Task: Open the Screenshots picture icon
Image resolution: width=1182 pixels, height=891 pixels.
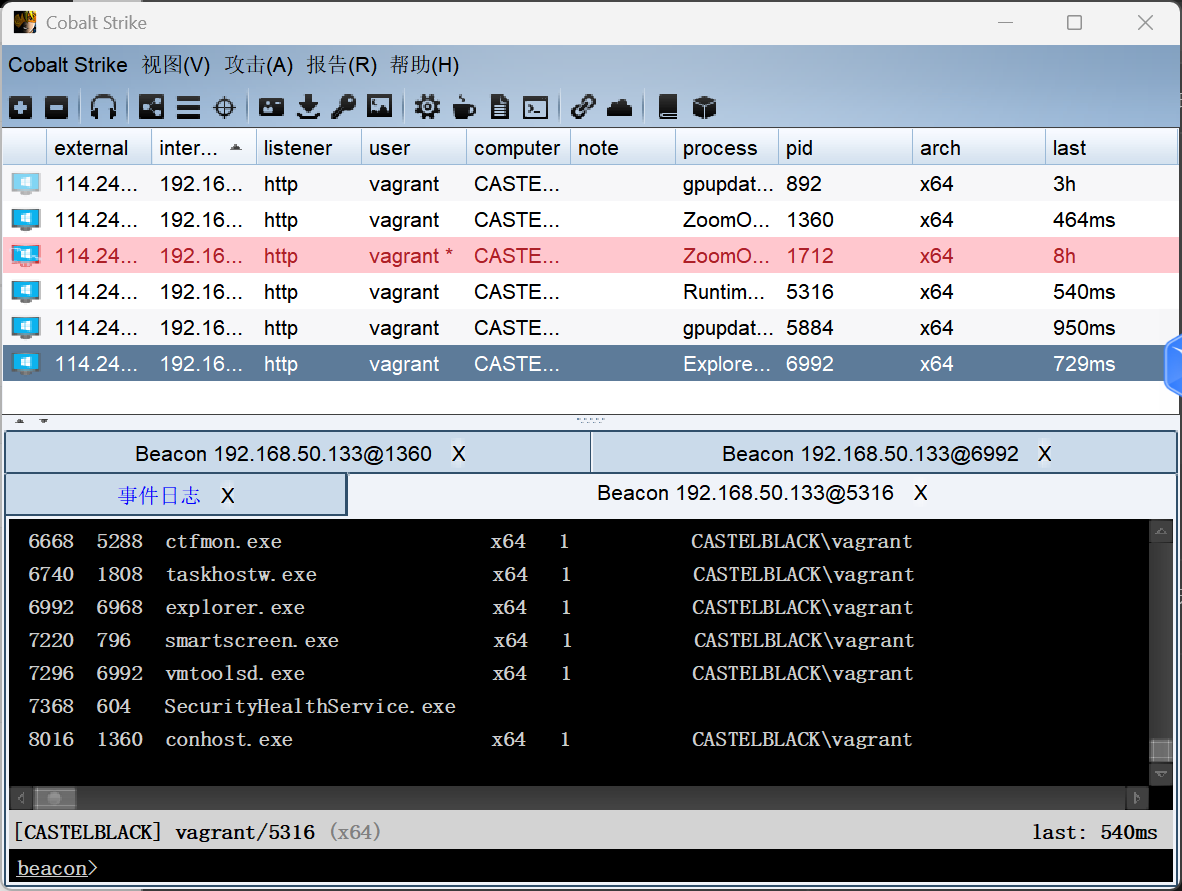Action: pos(379,107)
